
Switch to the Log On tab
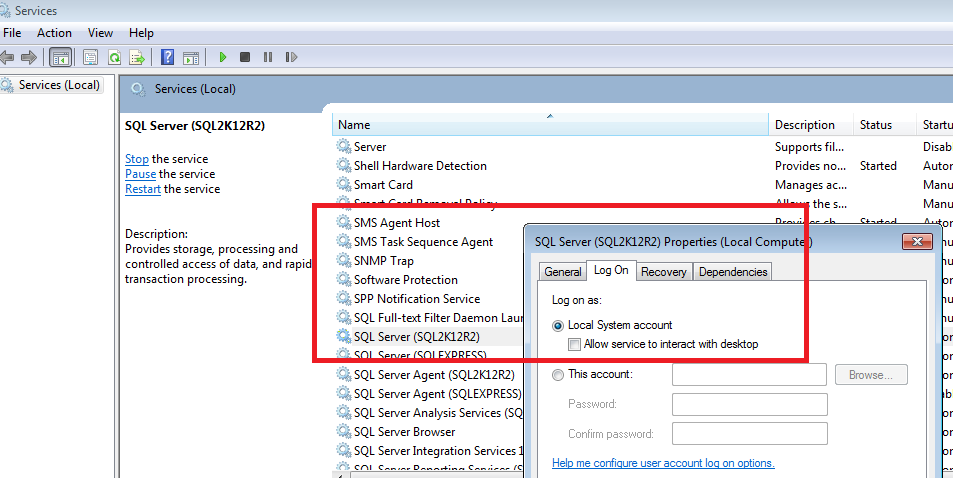click(x=611, y=270)
